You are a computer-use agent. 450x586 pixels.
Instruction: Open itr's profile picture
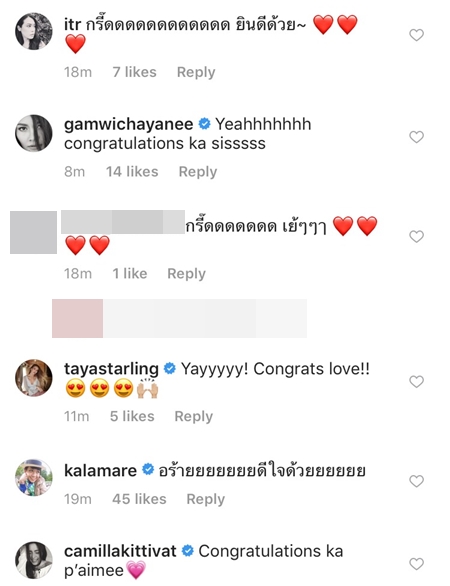pyautogui.click(x=34, y=31)
